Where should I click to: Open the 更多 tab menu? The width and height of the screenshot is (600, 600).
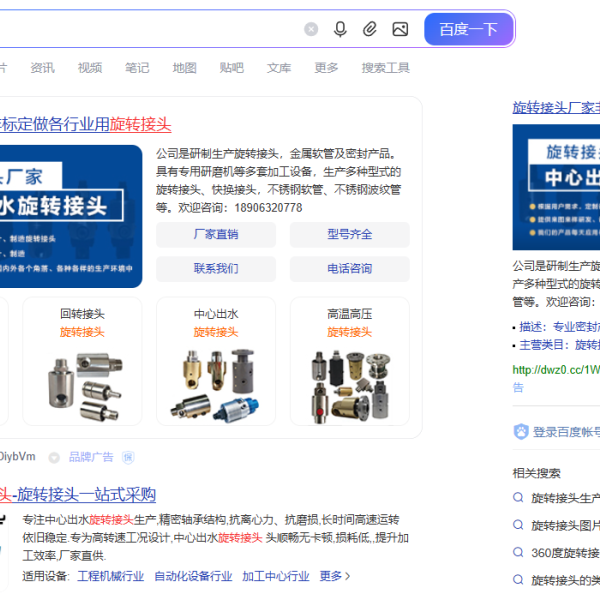pos(326,68)
